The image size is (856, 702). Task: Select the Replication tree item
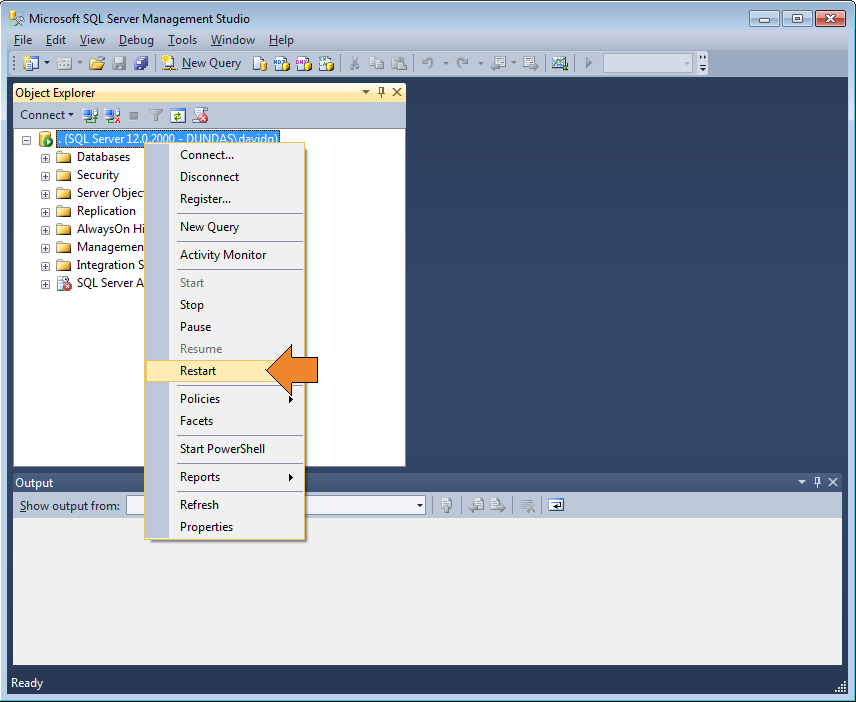tap(104, 211)
